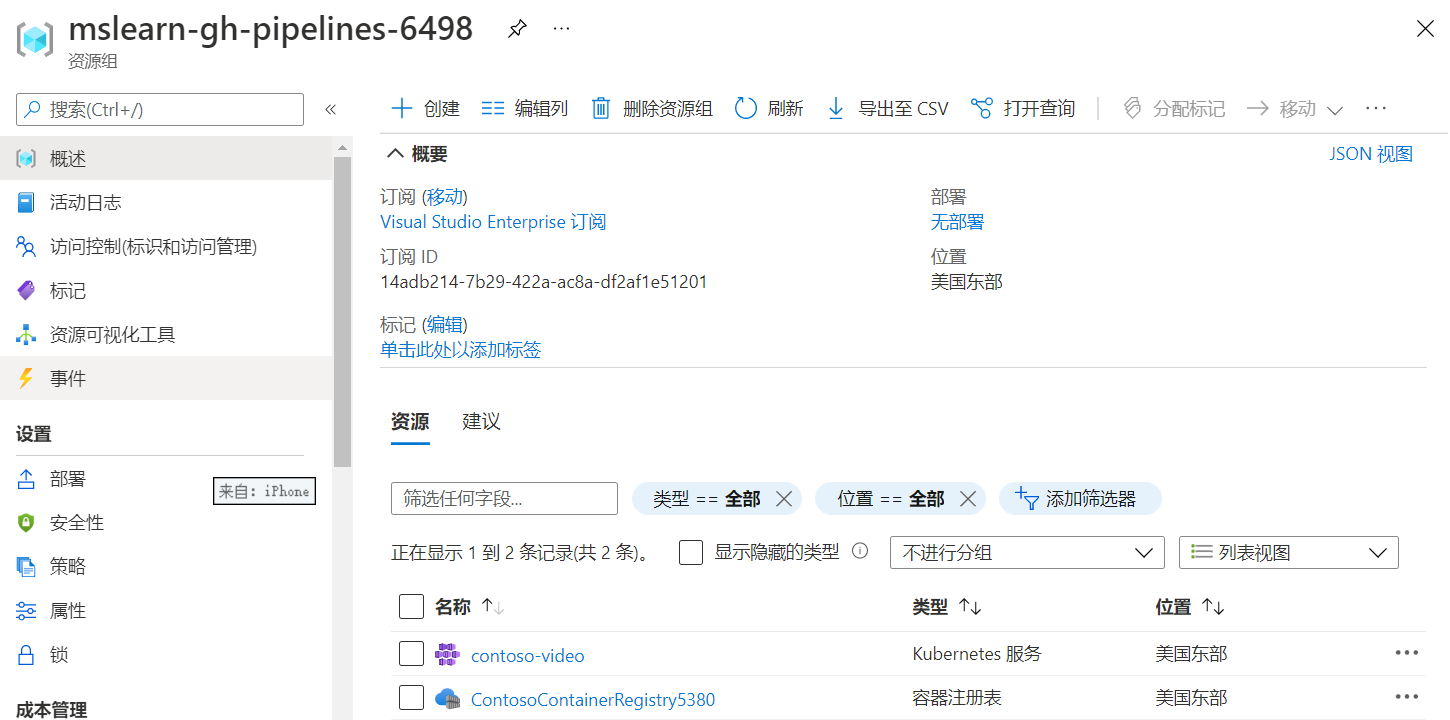Viewport: 1450px width, 720px height.
Task: Click the 添加筛选器 button
Action: [1080, 499]
